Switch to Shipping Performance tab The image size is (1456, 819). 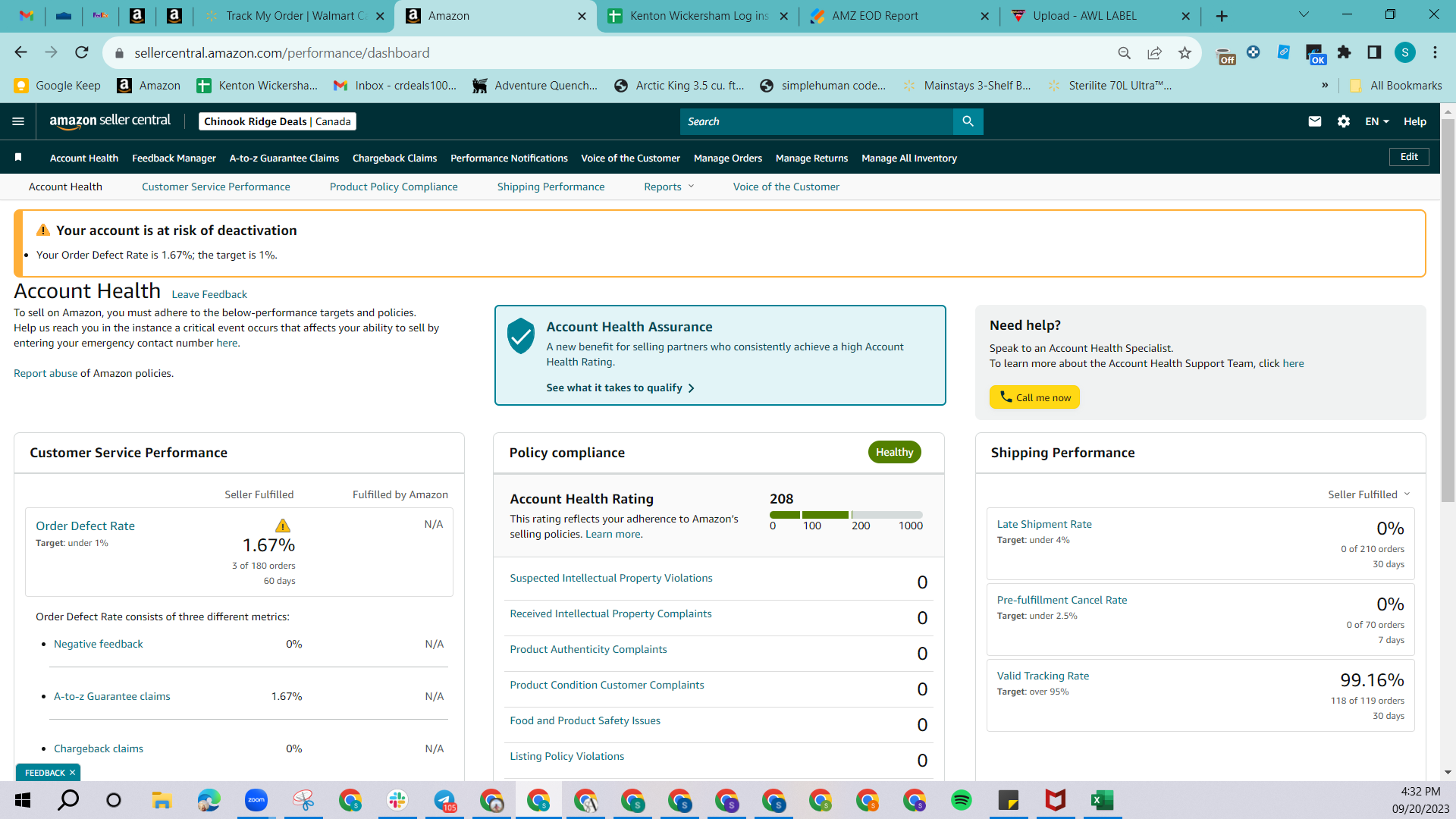[x=551, y=187]
